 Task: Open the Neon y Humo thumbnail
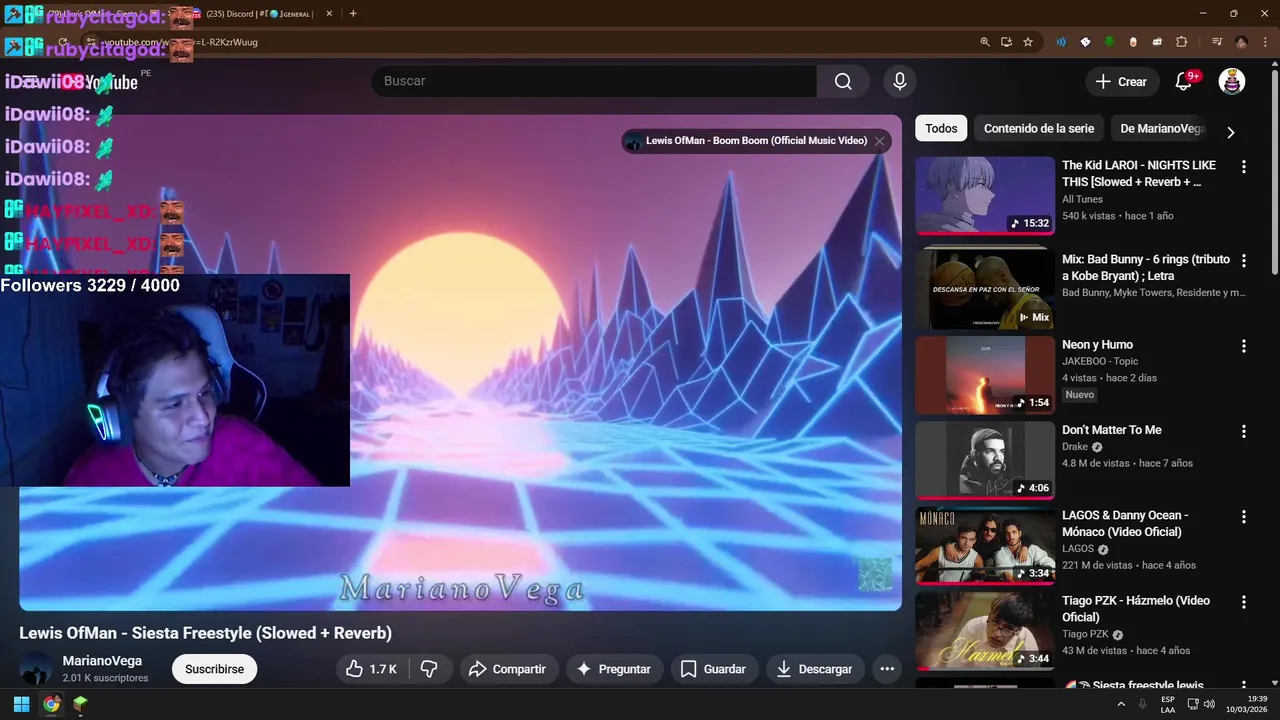coord(985,375)
